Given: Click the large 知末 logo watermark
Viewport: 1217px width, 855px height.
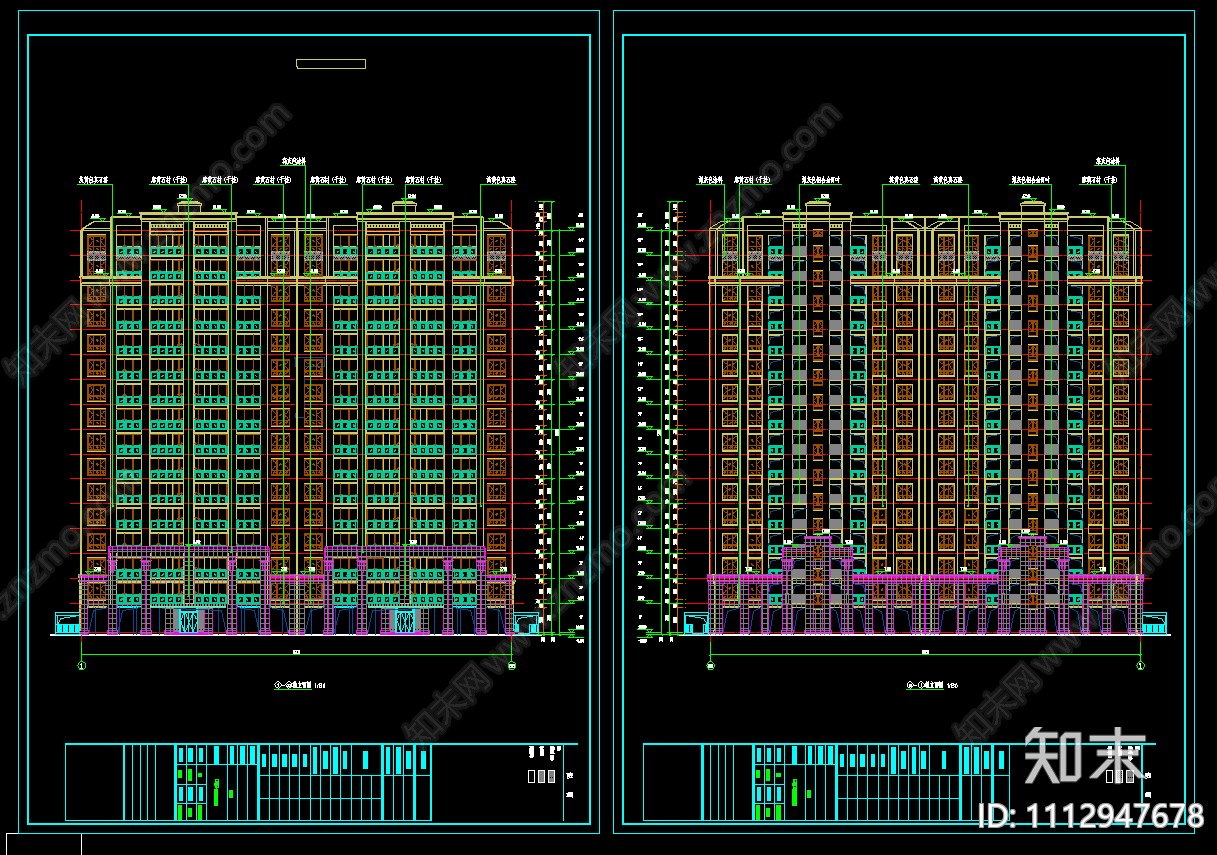Looking at the screenshot, I should [1085, 757].
